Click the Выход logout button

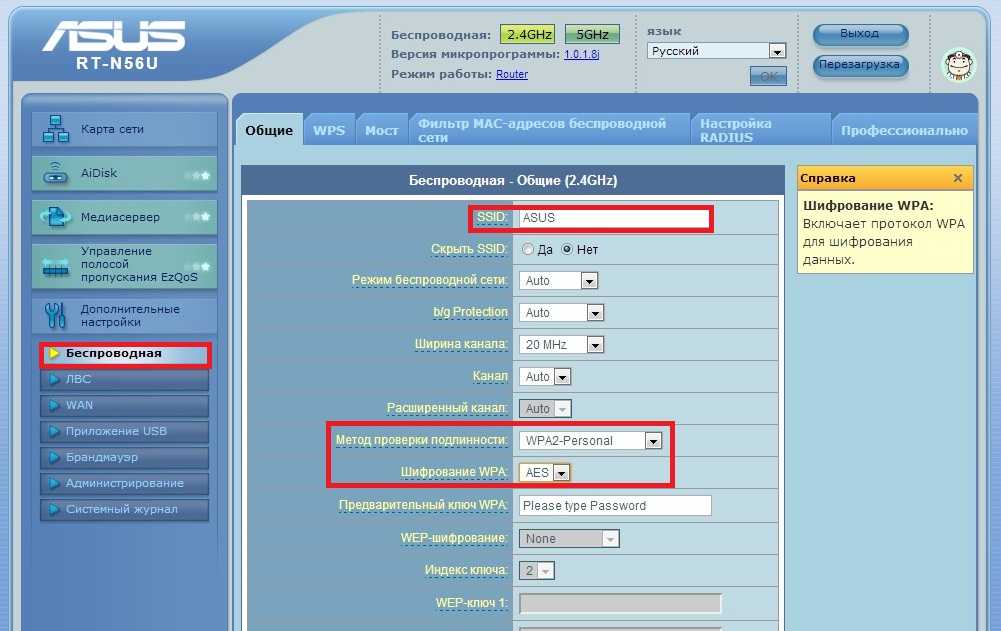(860, 34)
